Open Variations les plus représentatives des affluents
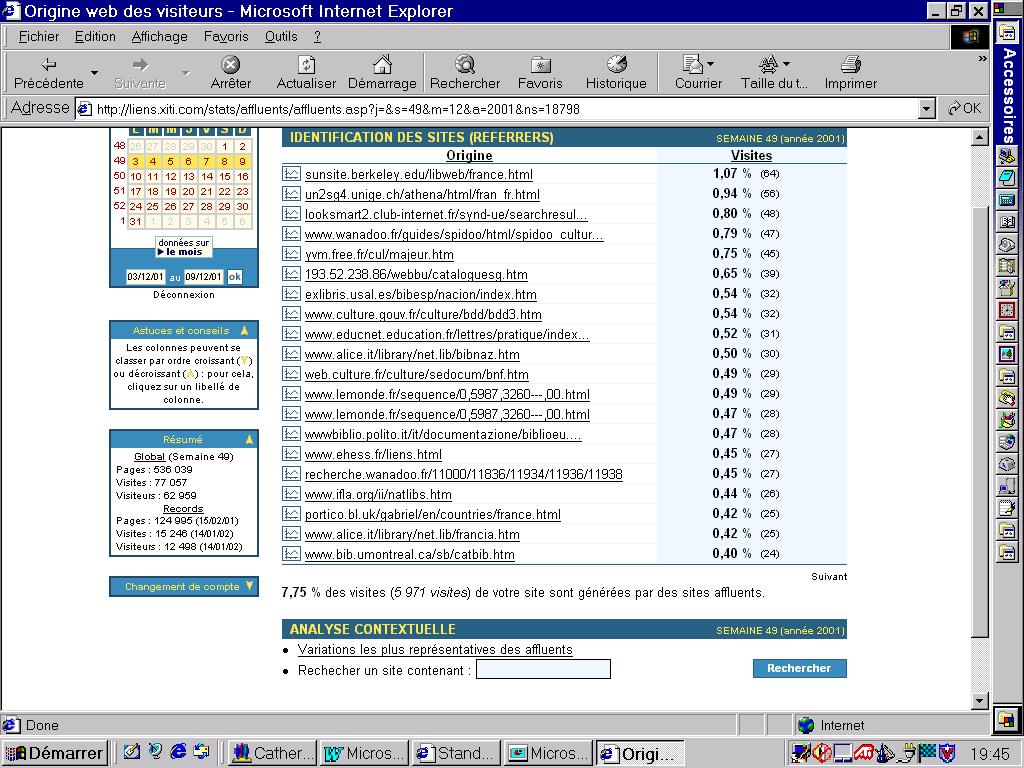 coord(435,650)
